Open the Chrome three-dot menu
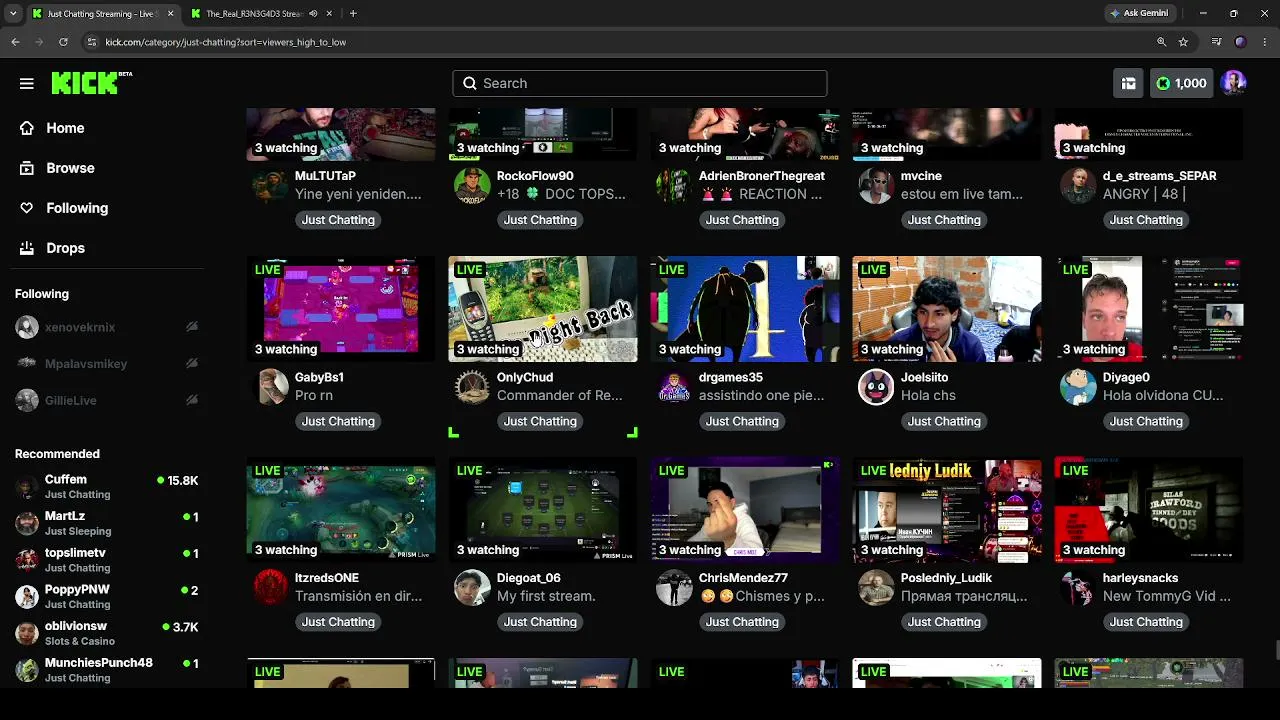 click(1264, 42)
